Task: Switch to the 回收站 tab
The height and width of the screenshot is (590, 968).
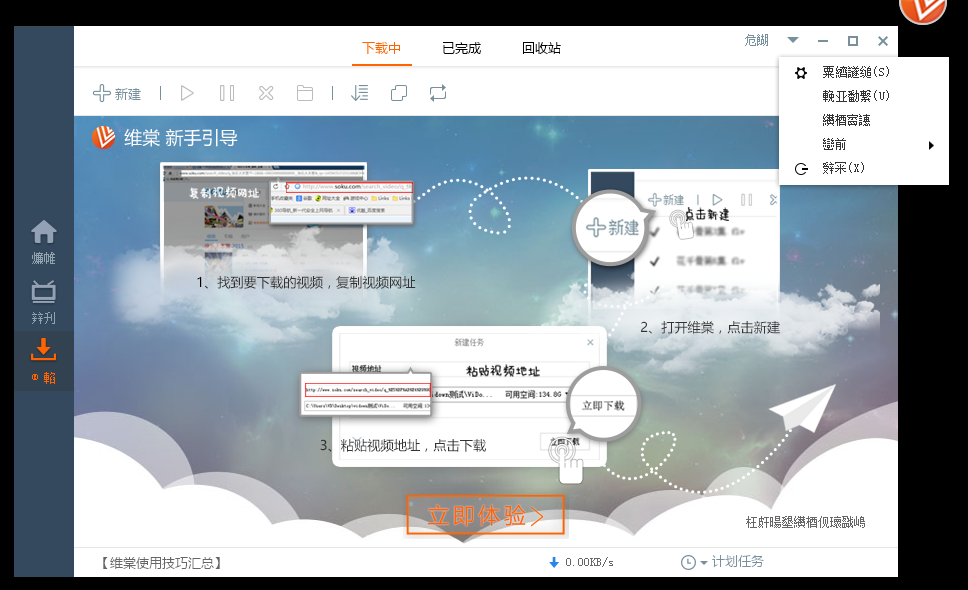Action: (541, 48)
